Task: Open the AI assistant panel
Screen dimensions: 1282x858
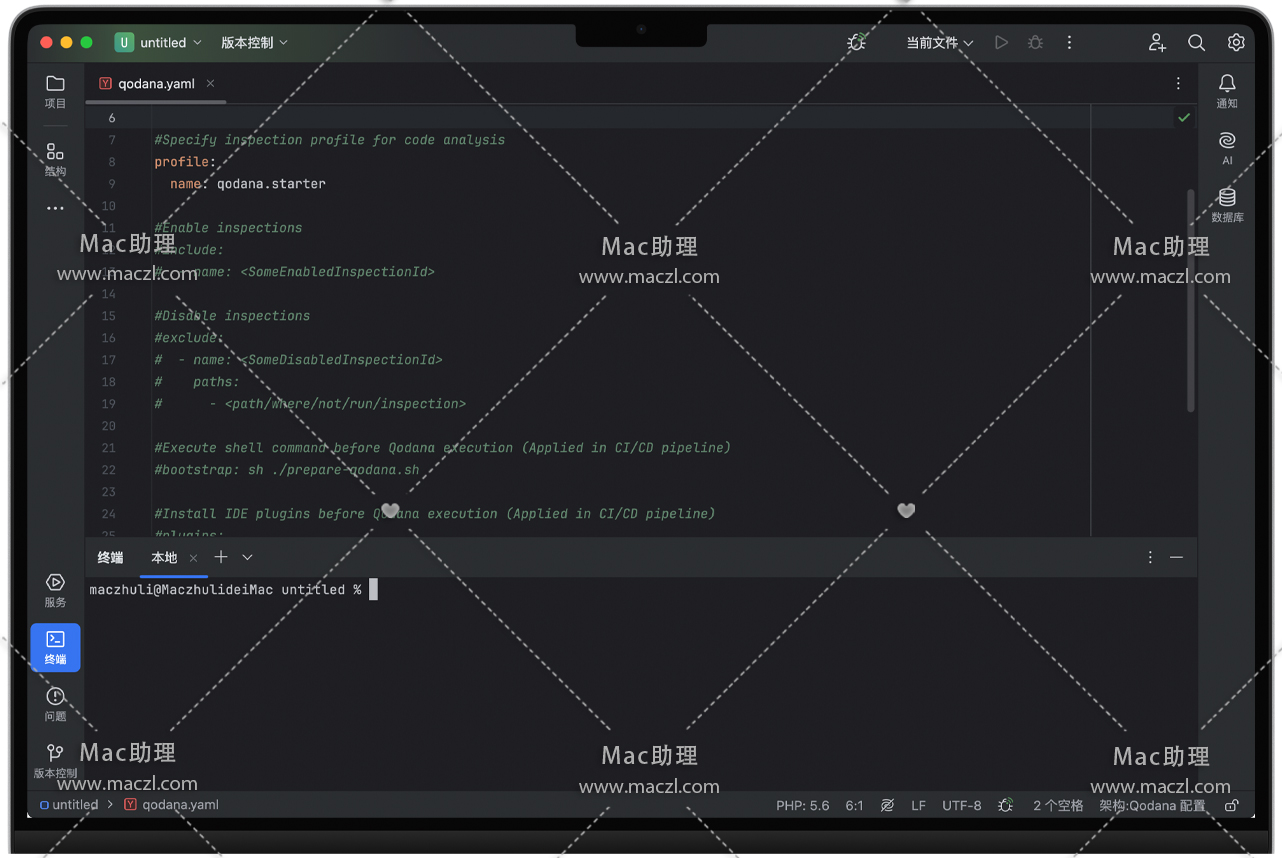Action: [x=1227, y=146]
